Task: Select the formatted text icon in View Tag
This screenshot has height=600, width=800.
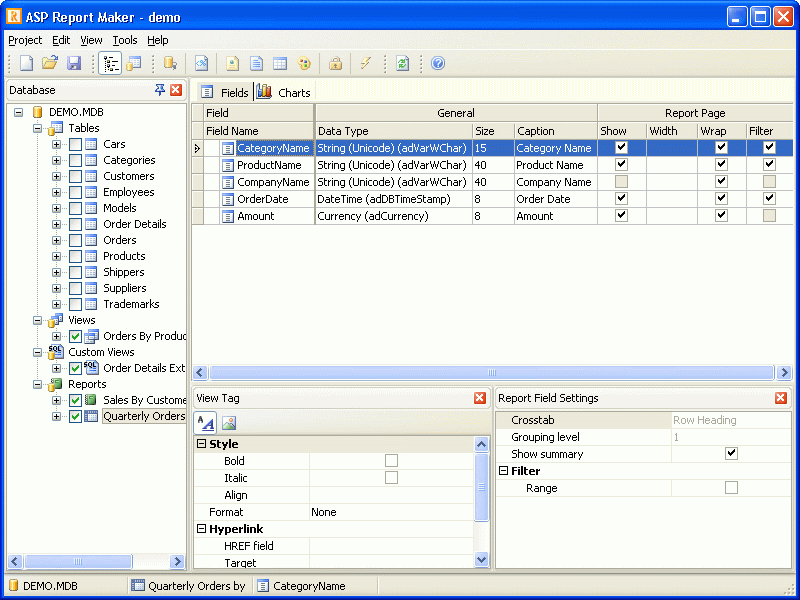Action: 206,423
